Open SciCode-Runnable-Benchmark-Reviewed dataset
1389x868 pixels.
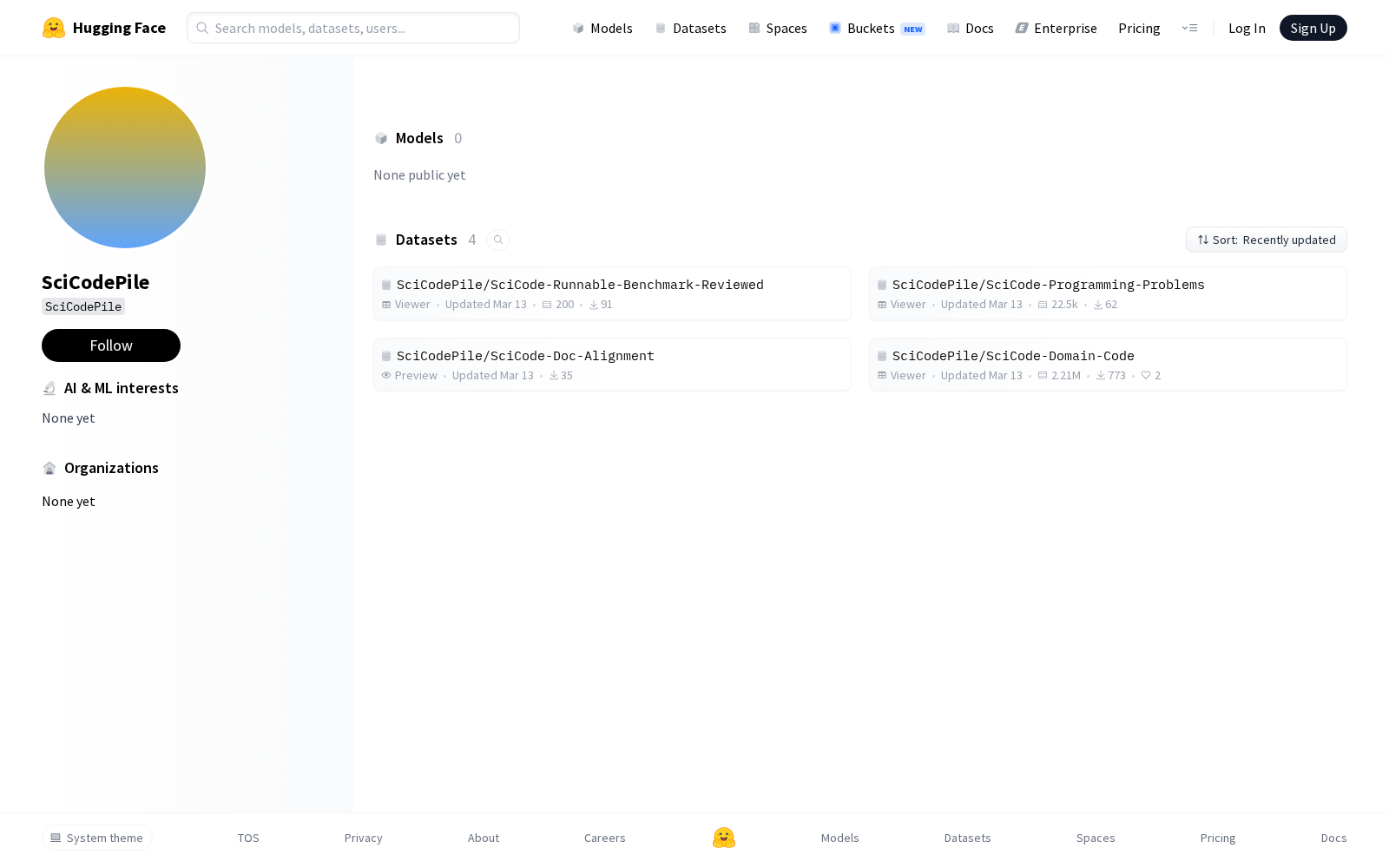[612, 293]
